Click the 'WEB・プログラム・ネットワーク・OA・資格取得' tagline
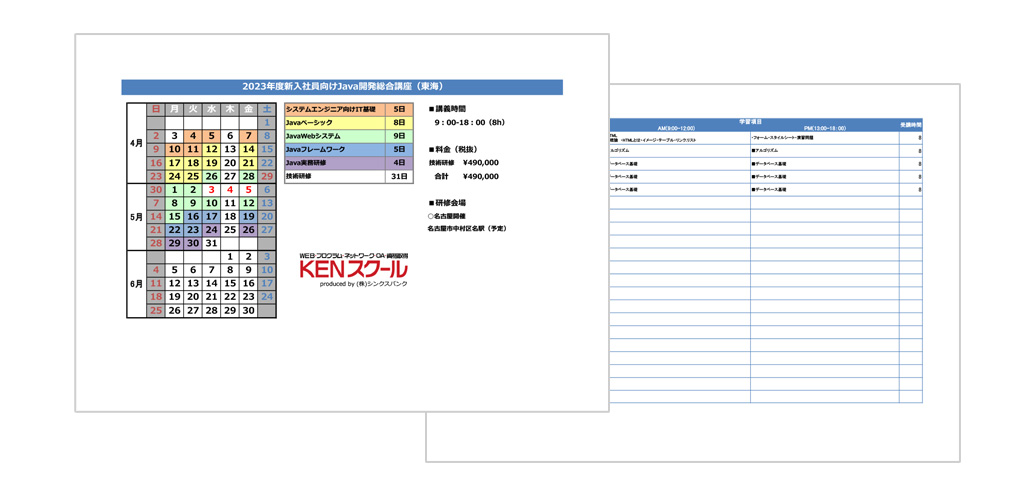This screenshot has width=1036, height=496. pos(353,255)
